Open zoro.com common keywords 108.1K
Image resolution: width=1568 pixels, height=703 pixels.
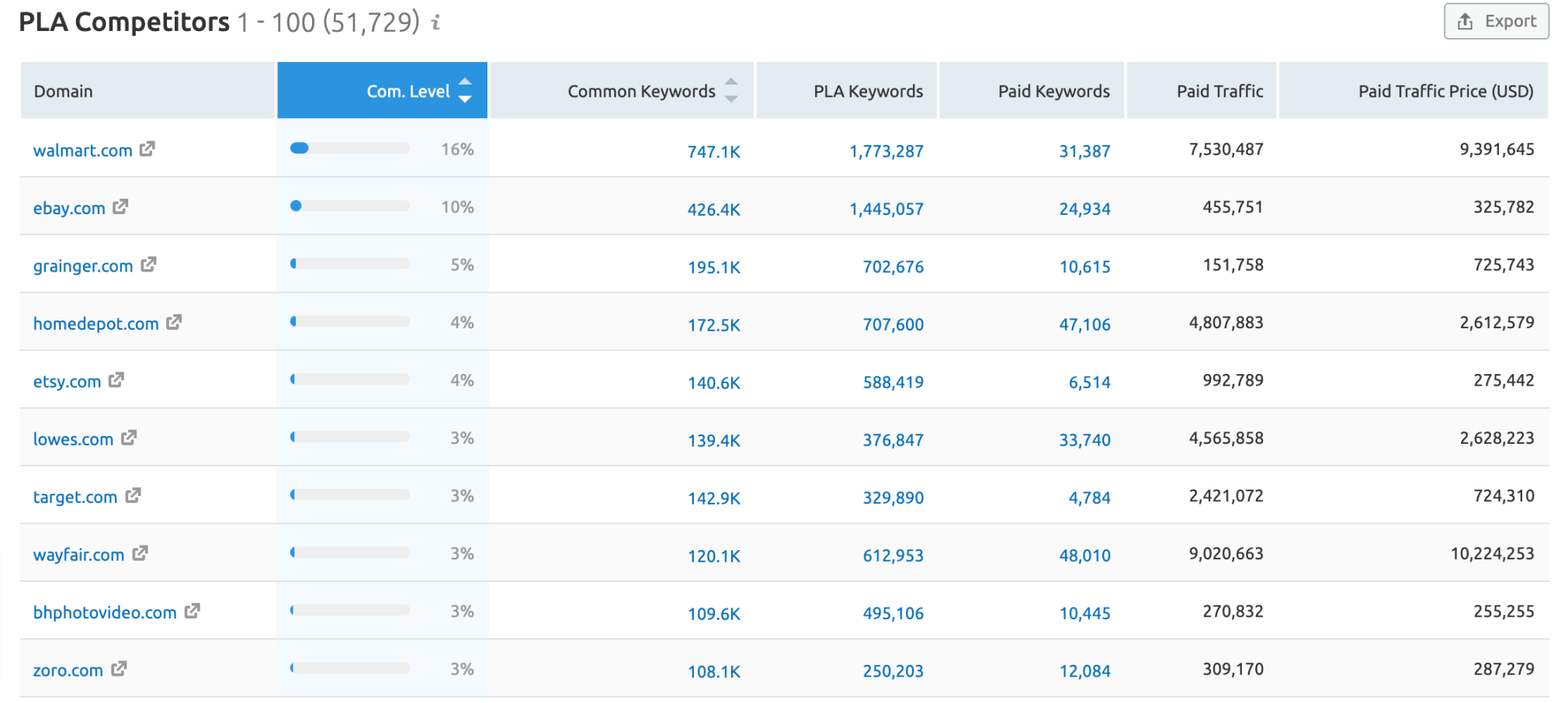(714, 672)
